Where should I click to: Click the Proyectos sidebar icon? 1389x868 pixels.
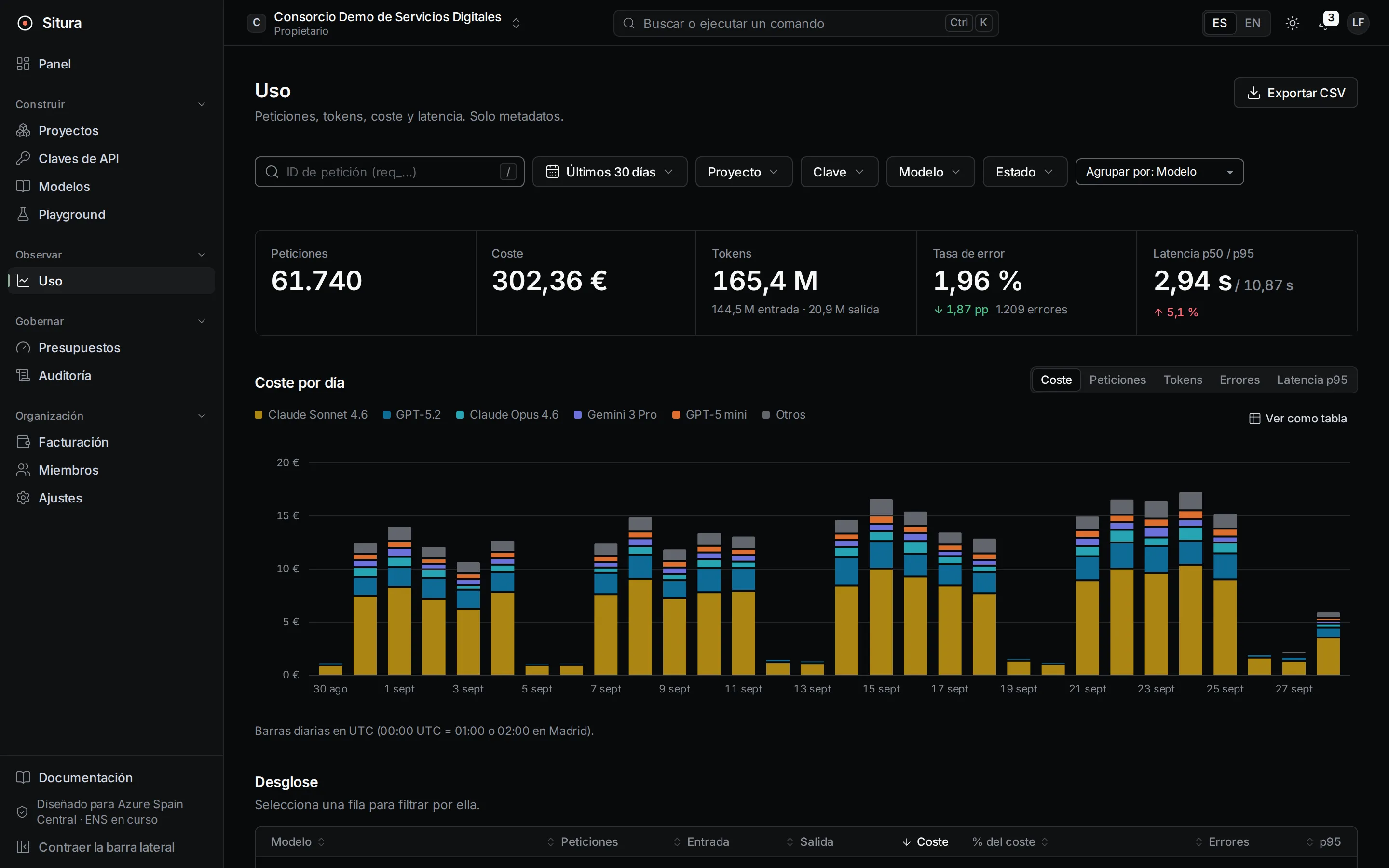click(x=23, y=130)
